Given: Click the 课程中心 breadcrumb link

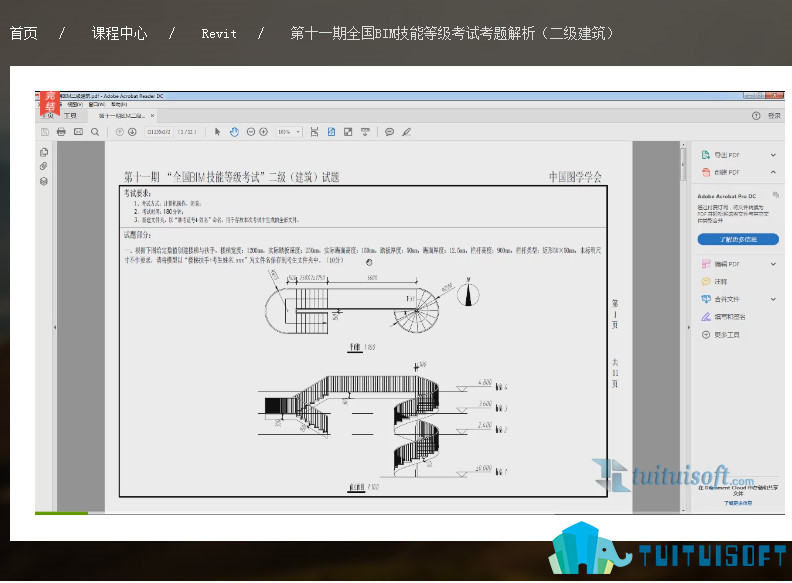Looking at the screenshot, I should 120,33.
